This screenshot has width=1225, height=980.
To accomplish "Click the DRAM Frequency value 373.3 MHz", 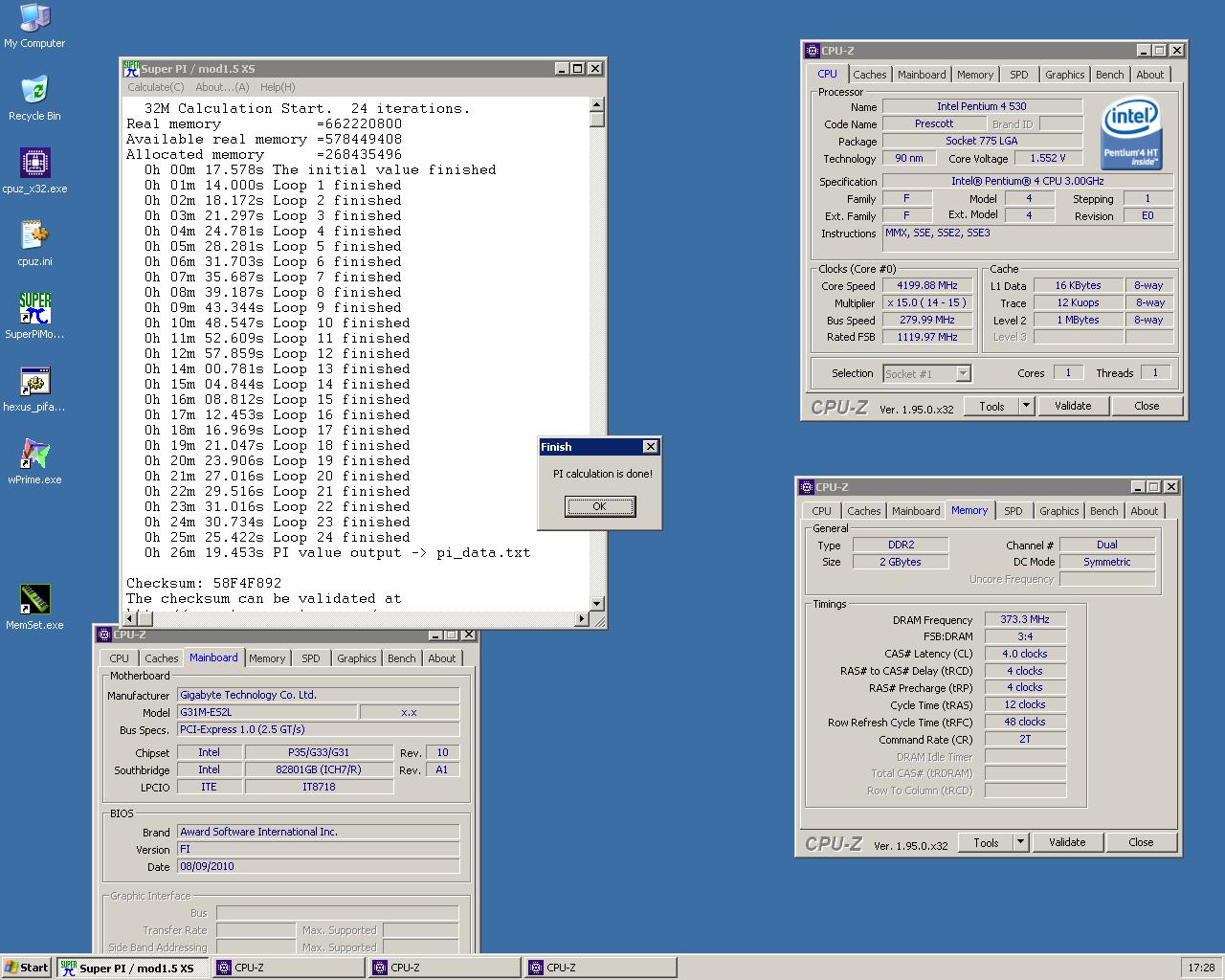I will tap(1025, 619).
